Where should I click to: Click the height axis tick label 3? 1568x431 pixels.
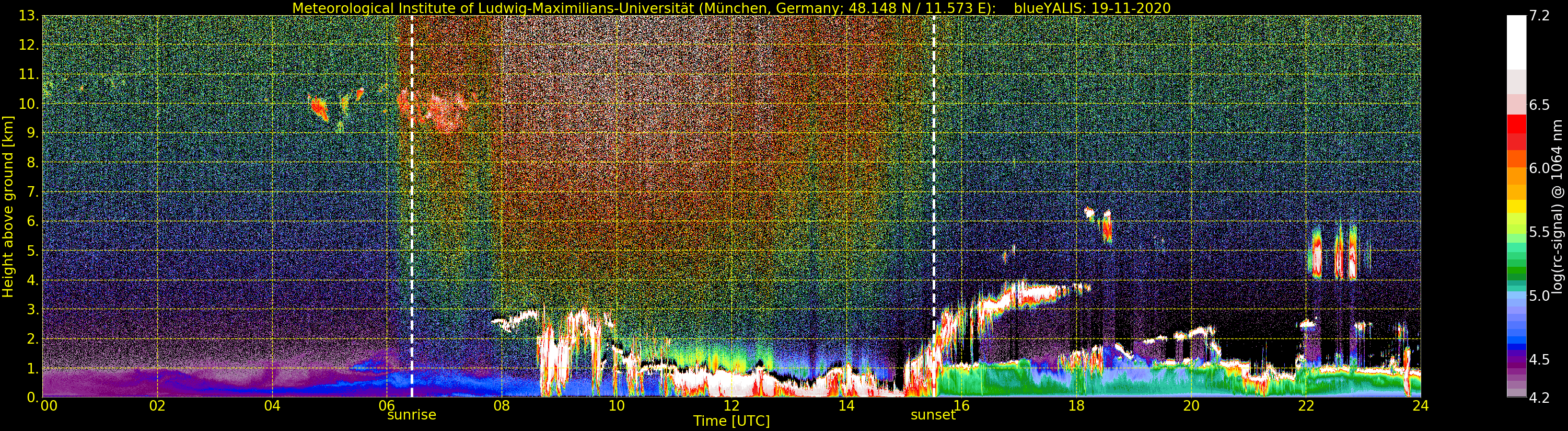click(x=33, y=310)
